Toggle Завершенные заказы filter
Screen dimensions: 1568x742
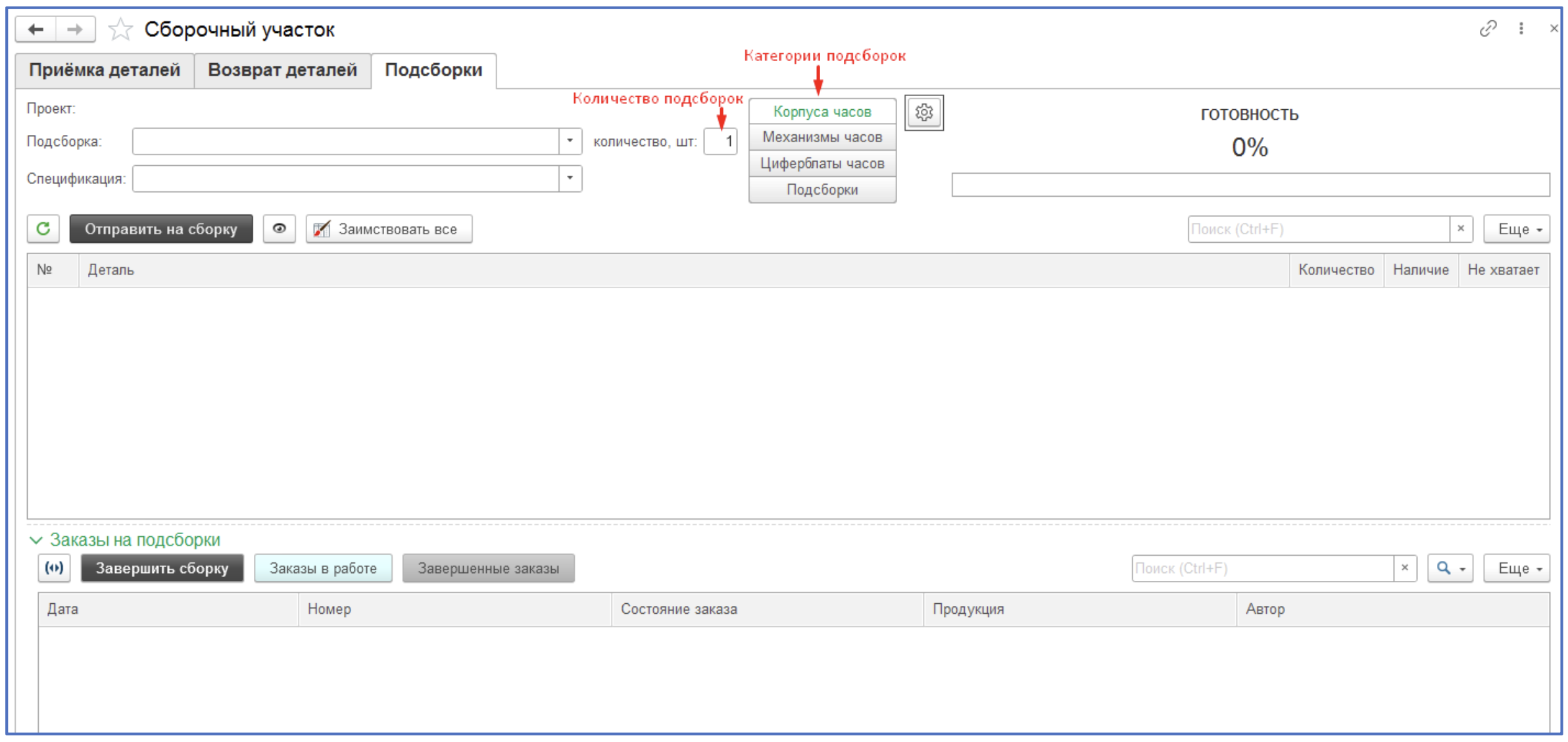(488, 568)
